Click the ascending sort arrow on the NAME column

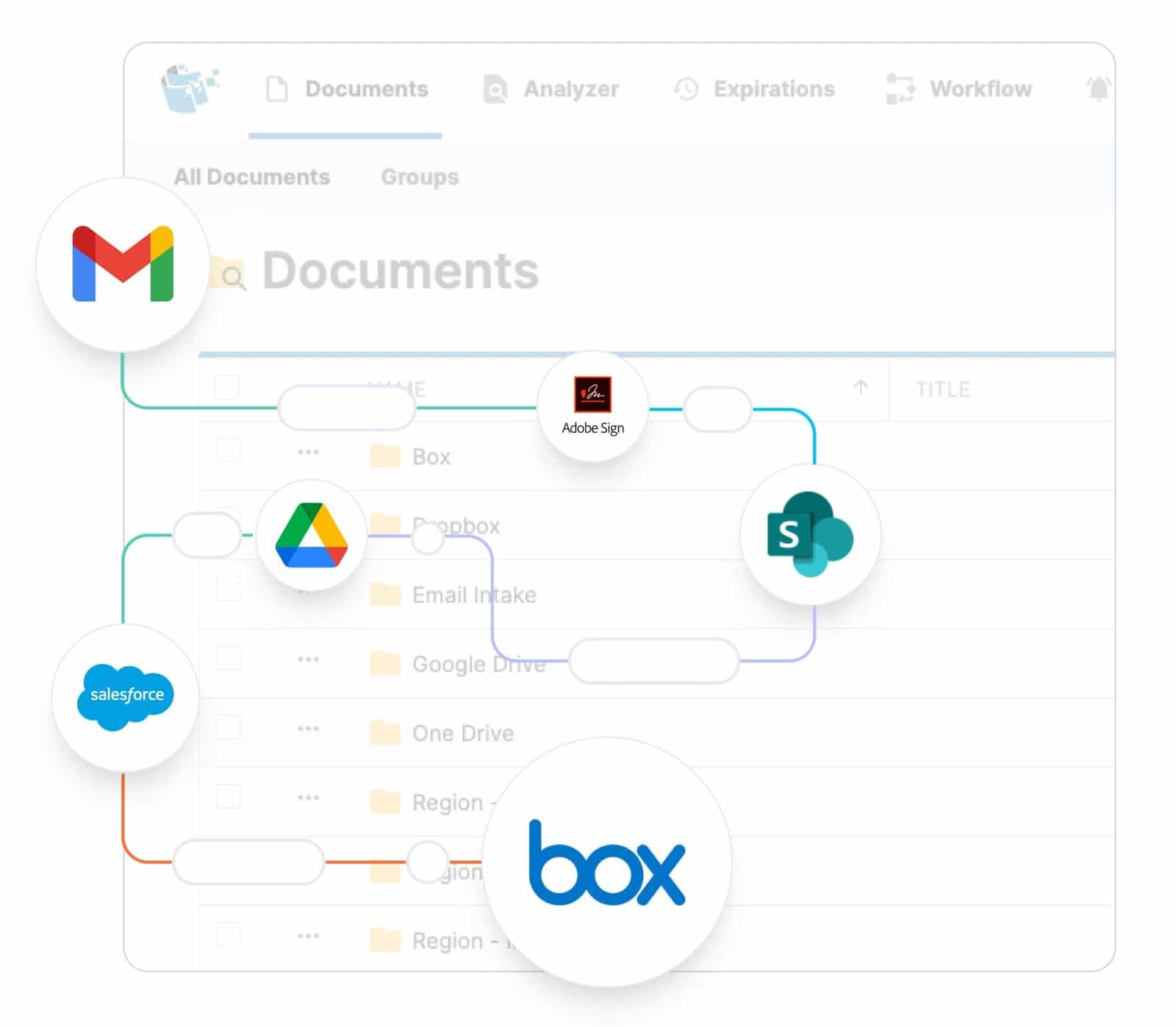pyautogui.click(x=860, y=387)
